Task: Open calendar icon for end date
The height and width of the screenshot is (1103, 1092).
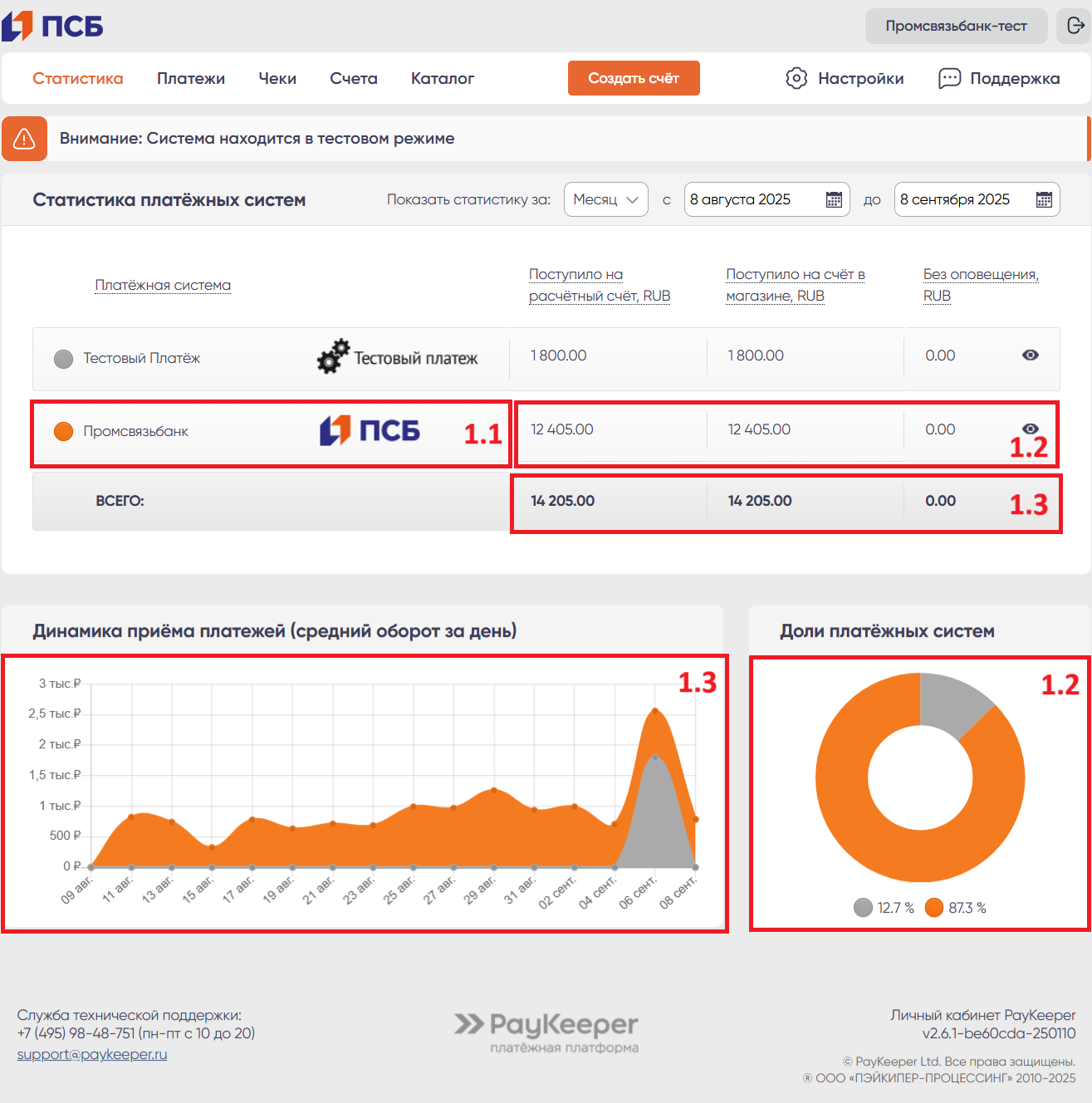Action: 1044,199
